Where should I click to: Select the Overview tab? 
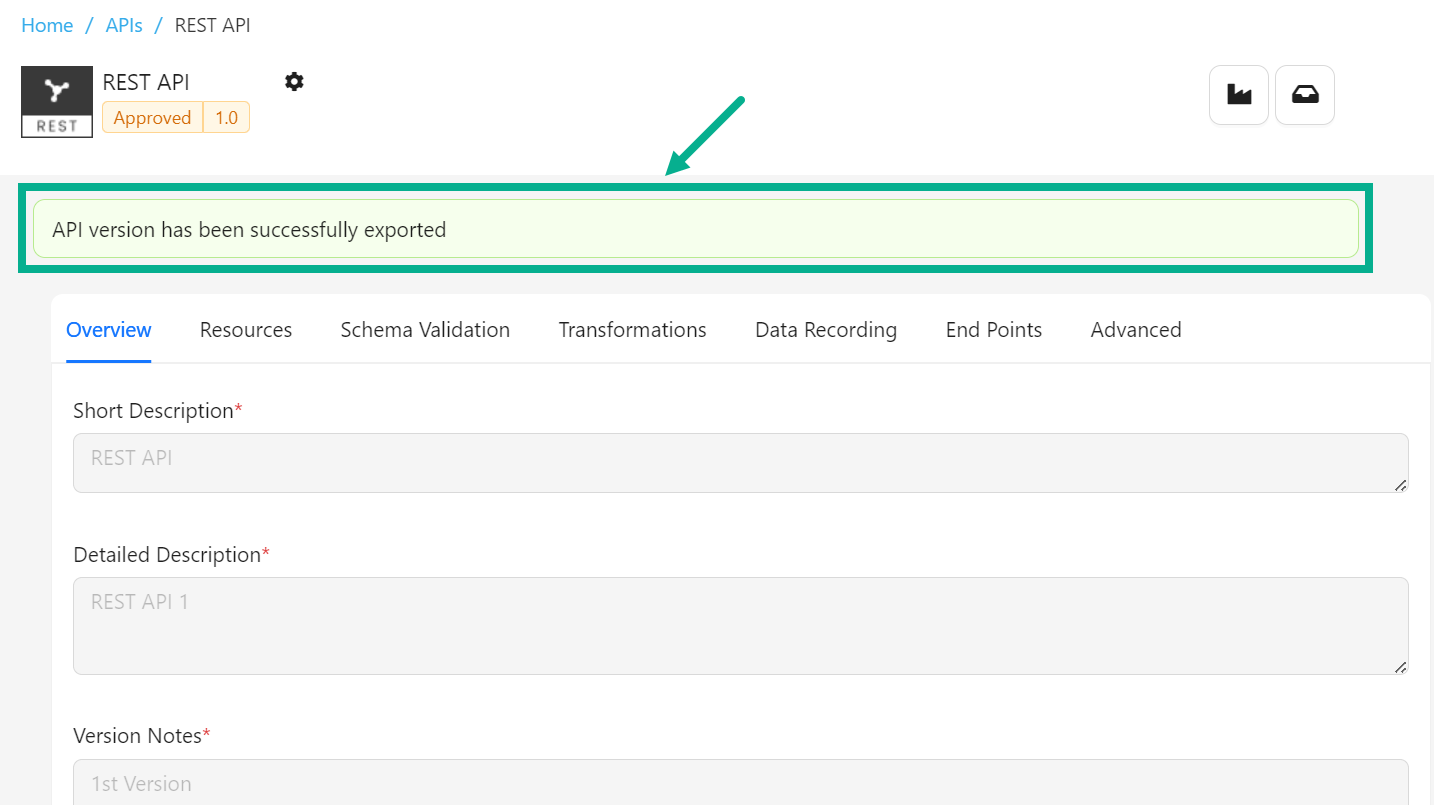109,330
